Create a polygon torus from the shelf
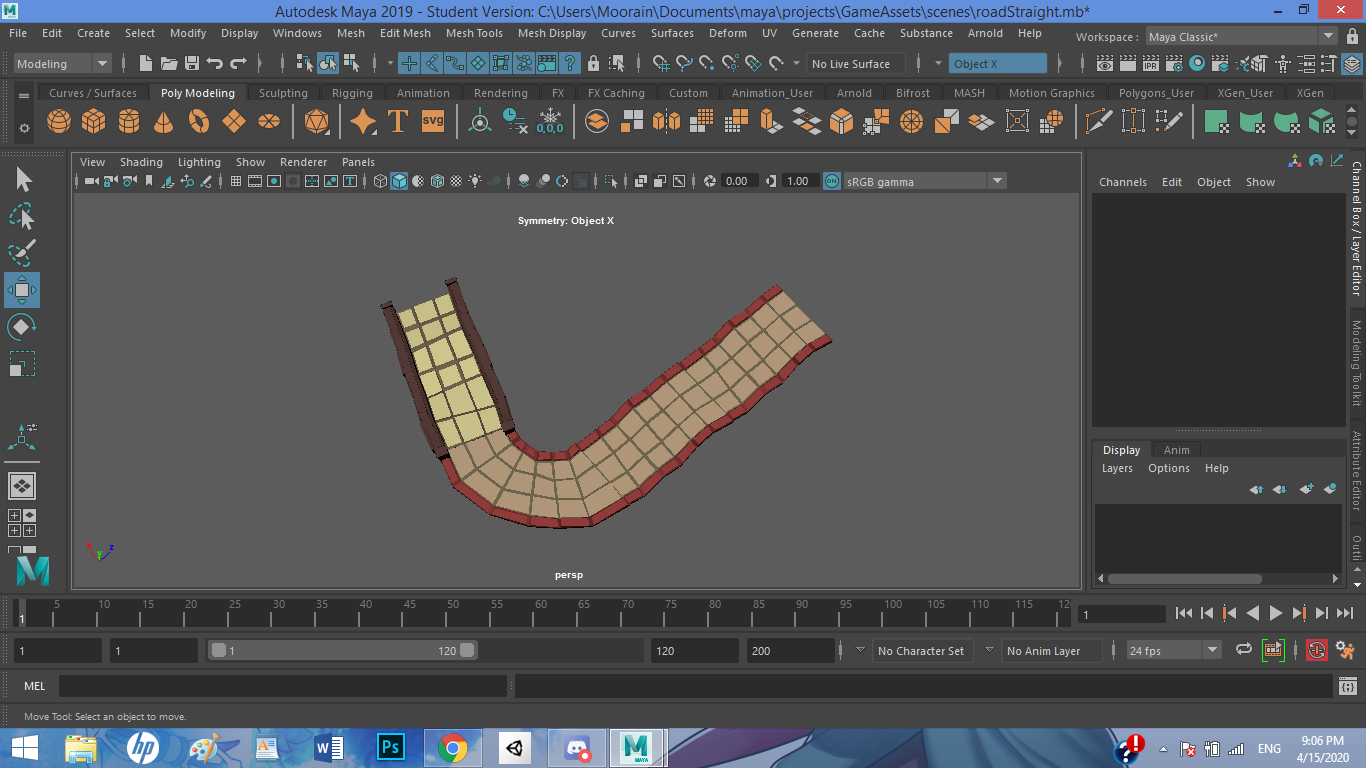 [199, 122]
